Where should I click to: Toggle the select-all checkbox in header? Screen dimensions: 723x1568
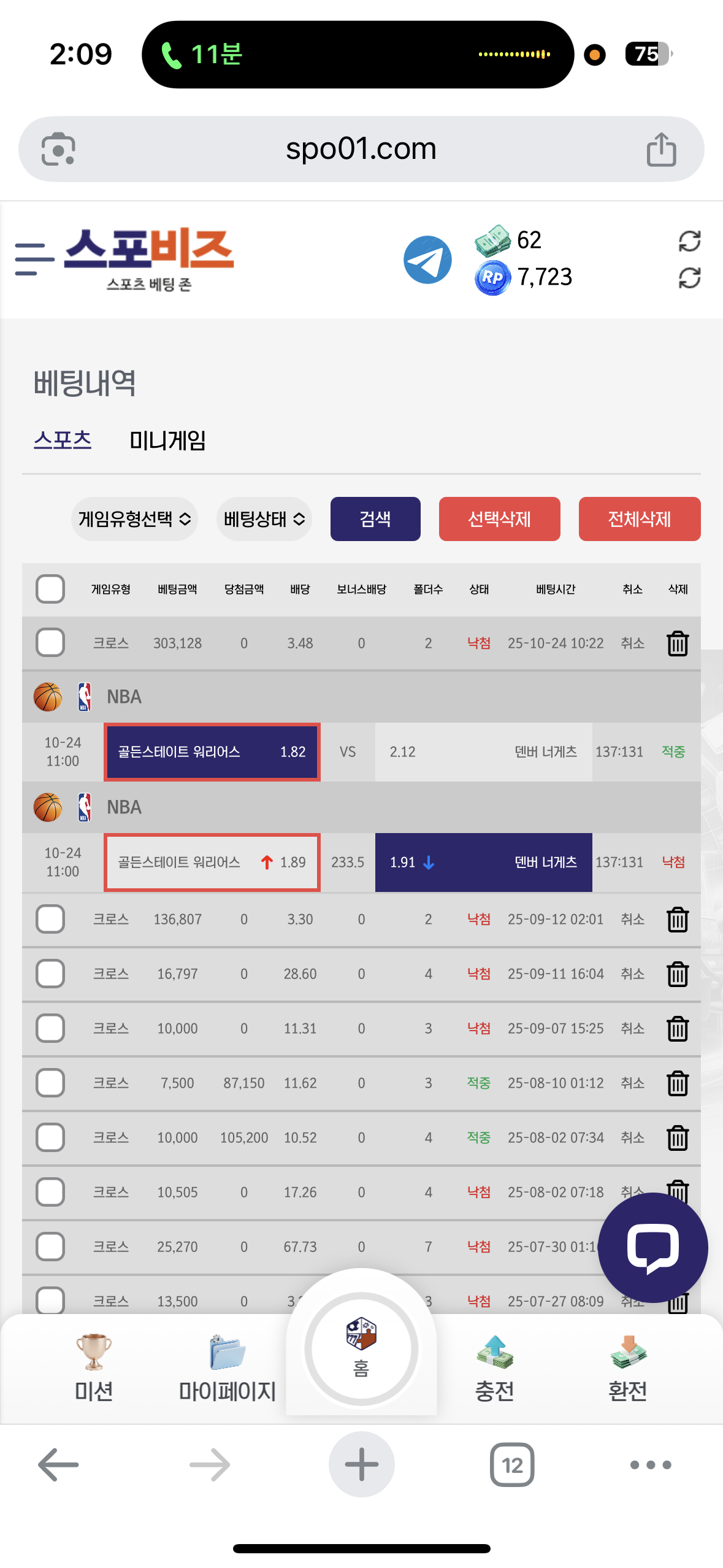point(50,589)
